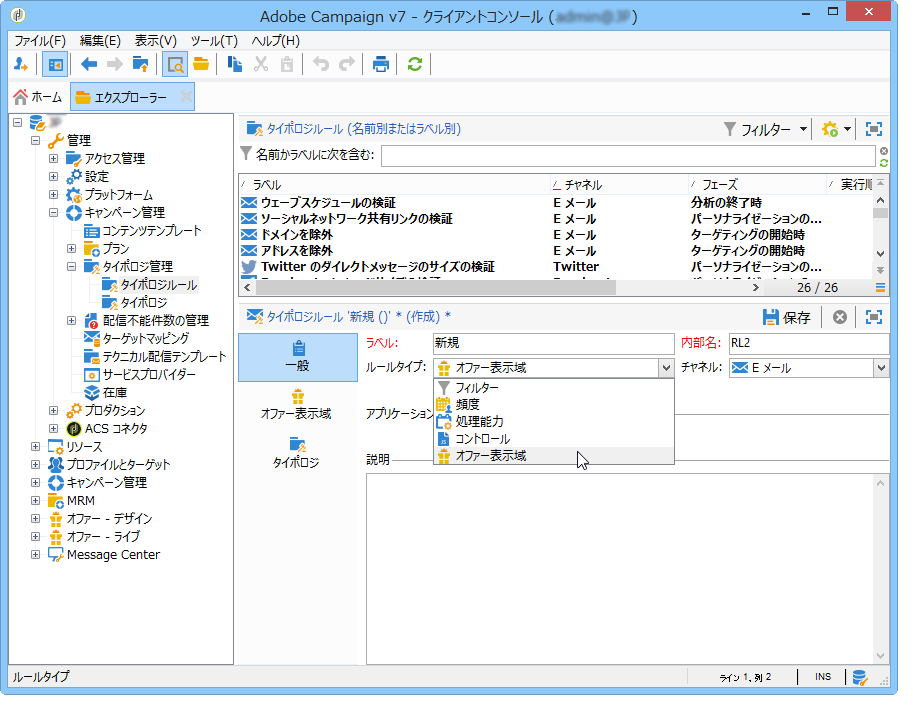Image resolution: width=913 pixels, height=709 pixels.
Task: Clear the filter field with grey X icon
Action: (884, 151)
